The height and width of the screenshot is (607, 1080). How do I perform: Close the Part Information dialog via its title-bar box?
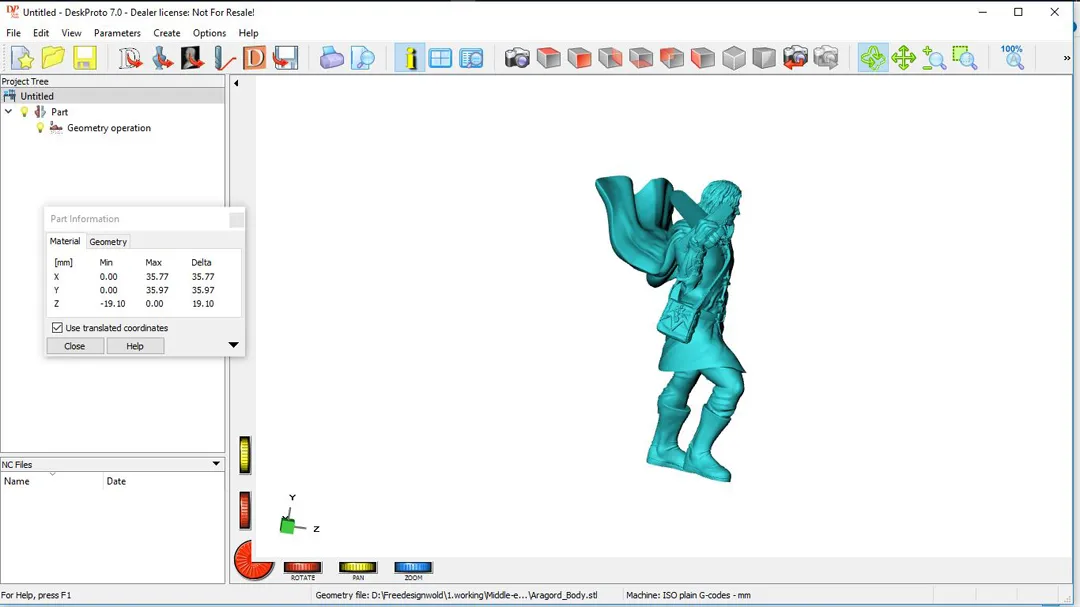point(236,219)
